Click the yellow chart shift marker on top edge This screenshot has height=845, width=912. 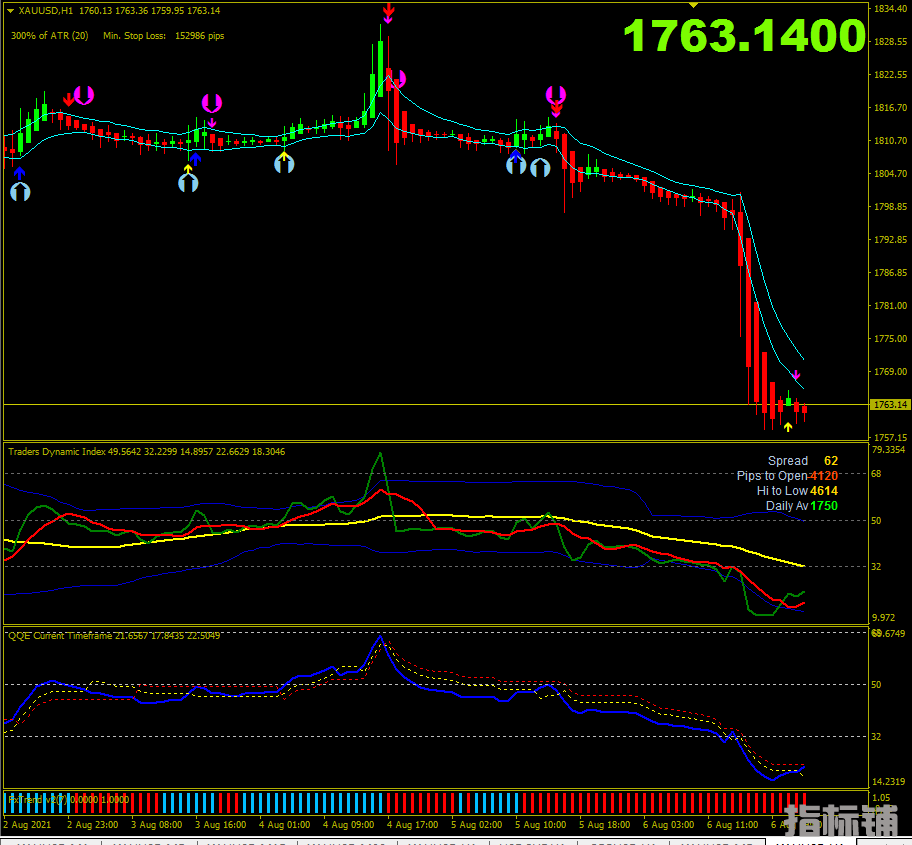pos(693,5)
